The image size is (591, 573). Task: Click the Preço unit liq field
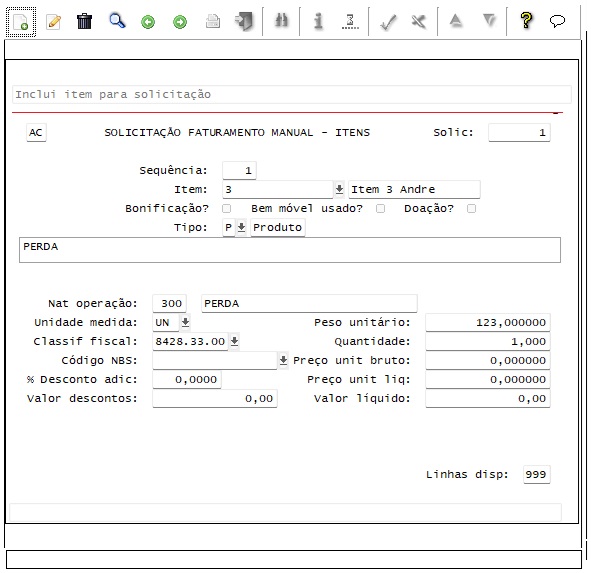[488, 379]
